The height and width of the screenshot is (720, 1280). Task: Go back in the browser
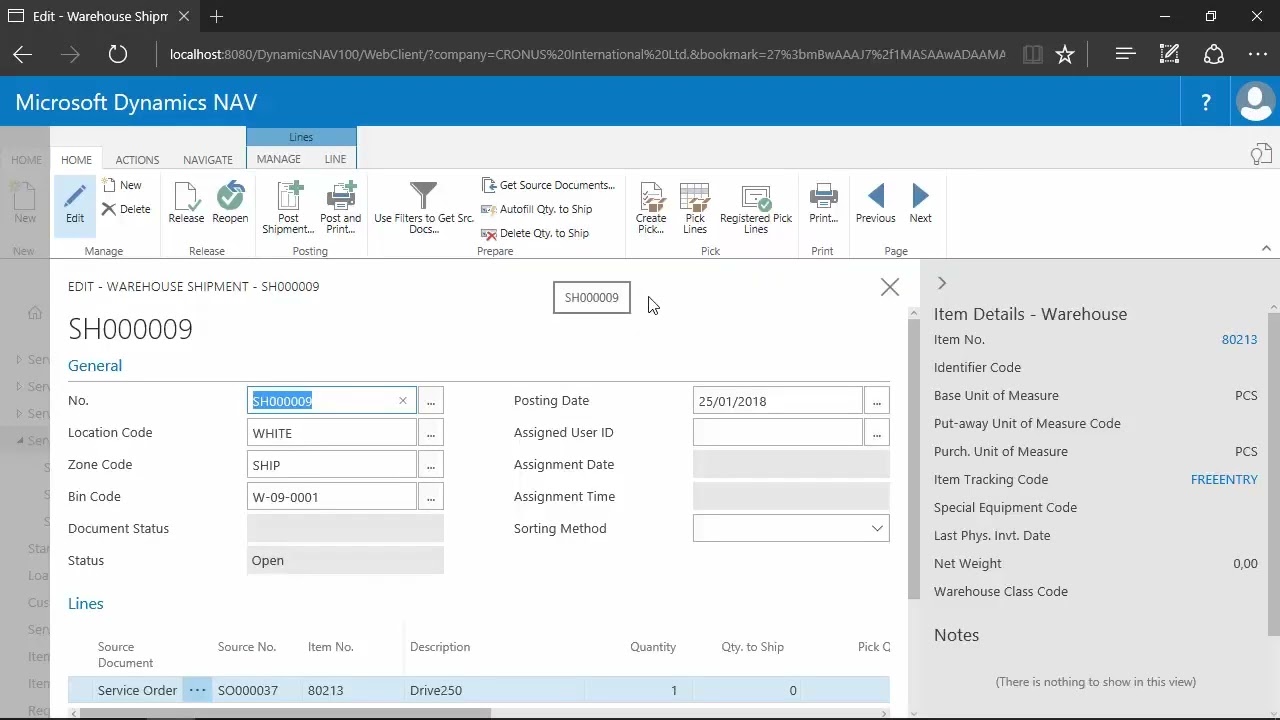click(x=22, y=54)
